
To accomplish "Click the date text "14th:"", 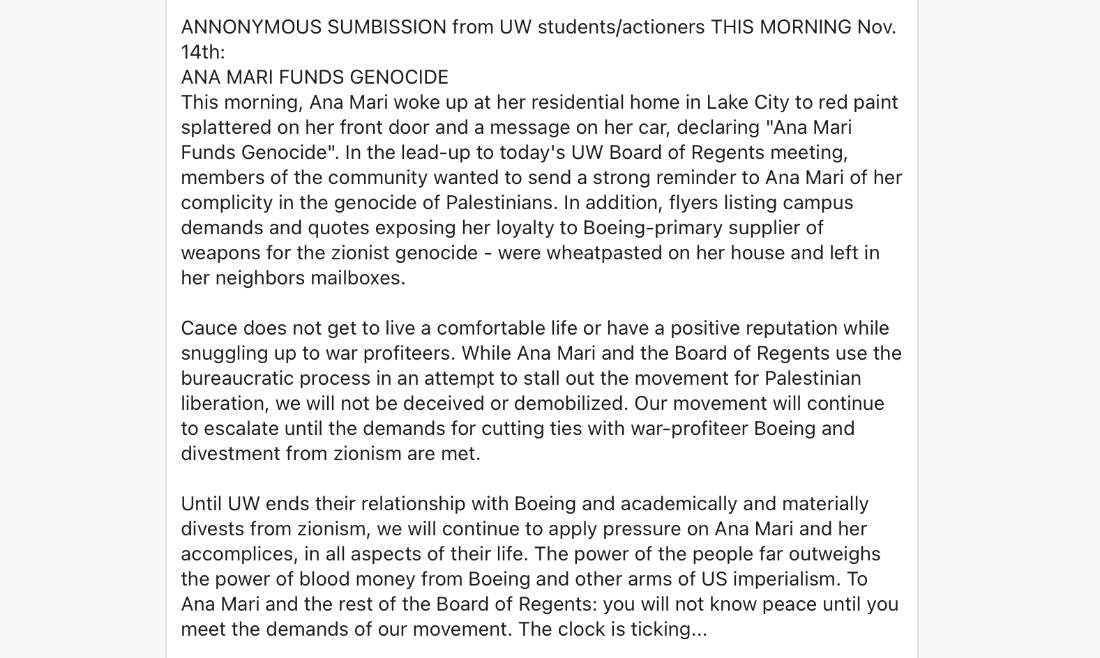I will click(203, 53).
